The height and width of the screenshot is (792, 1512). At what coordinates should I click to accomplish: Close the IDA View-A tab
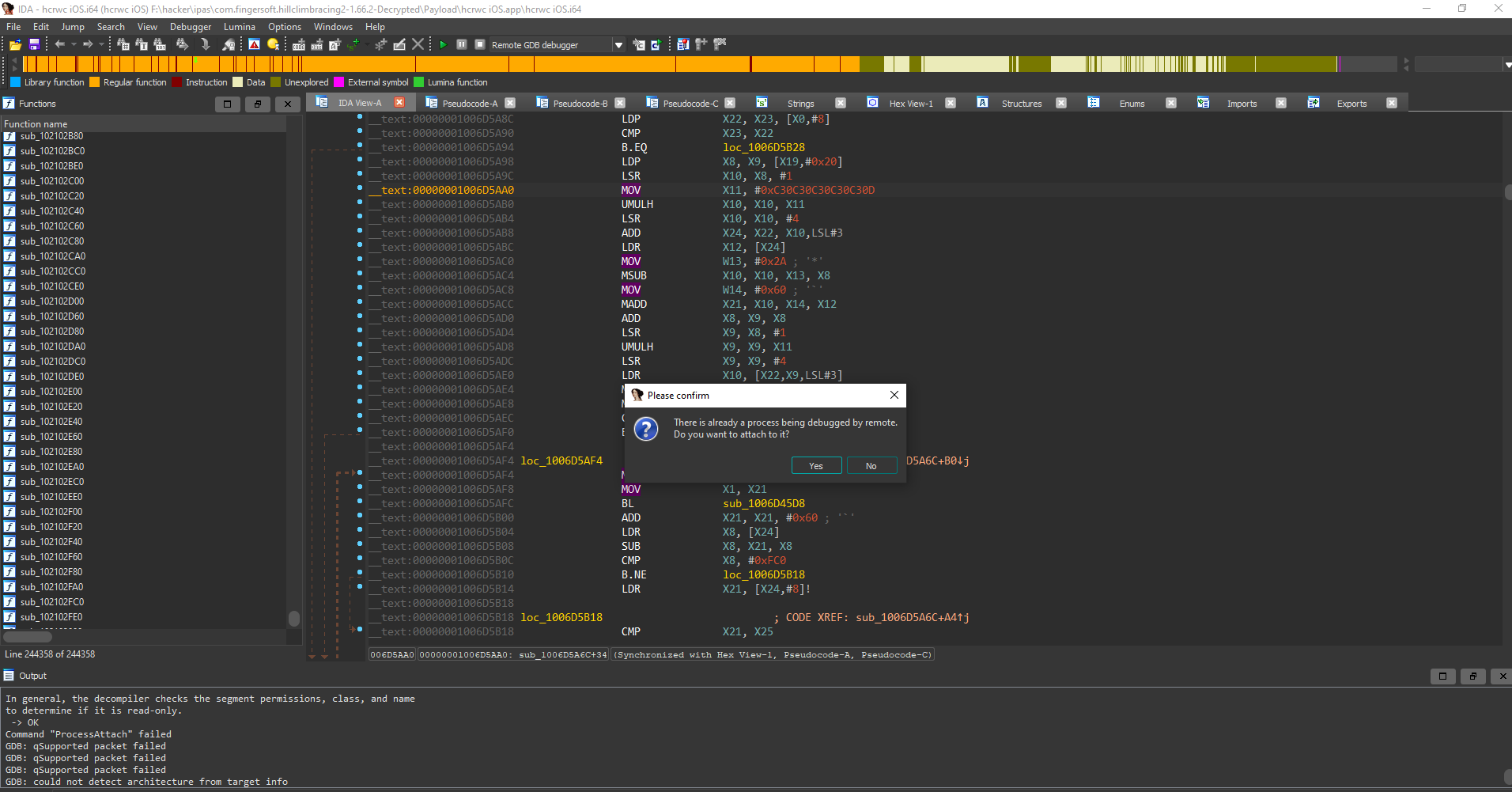point(399,103)
